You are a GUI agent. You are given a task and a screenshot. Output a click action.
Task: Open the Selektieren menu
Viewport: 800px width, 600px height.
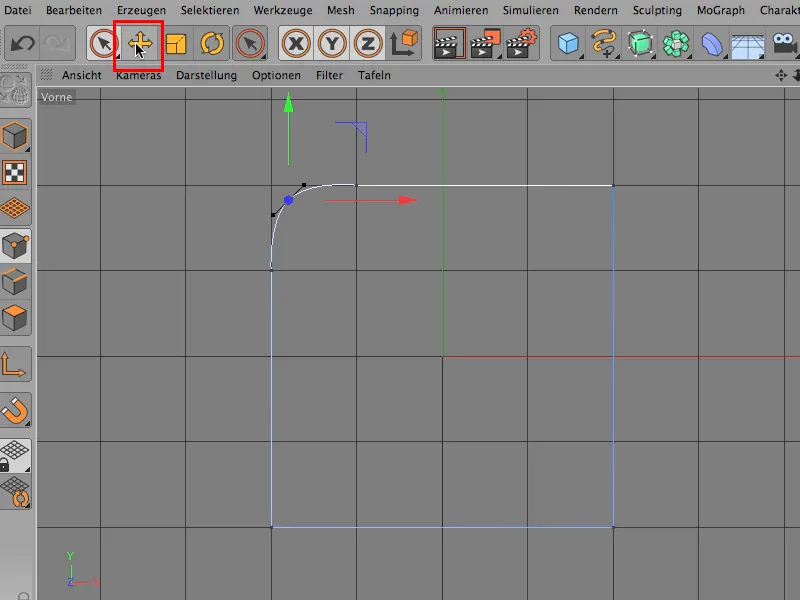[210, 10]
